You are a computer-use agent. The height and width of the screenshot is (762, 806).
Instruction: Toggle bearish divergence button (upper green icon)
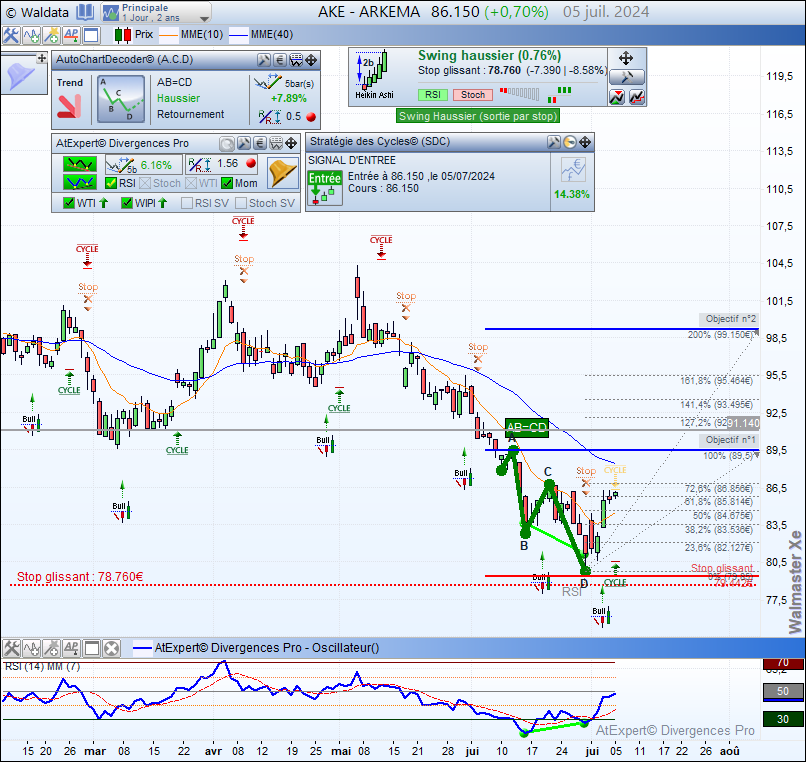point(80,164)
